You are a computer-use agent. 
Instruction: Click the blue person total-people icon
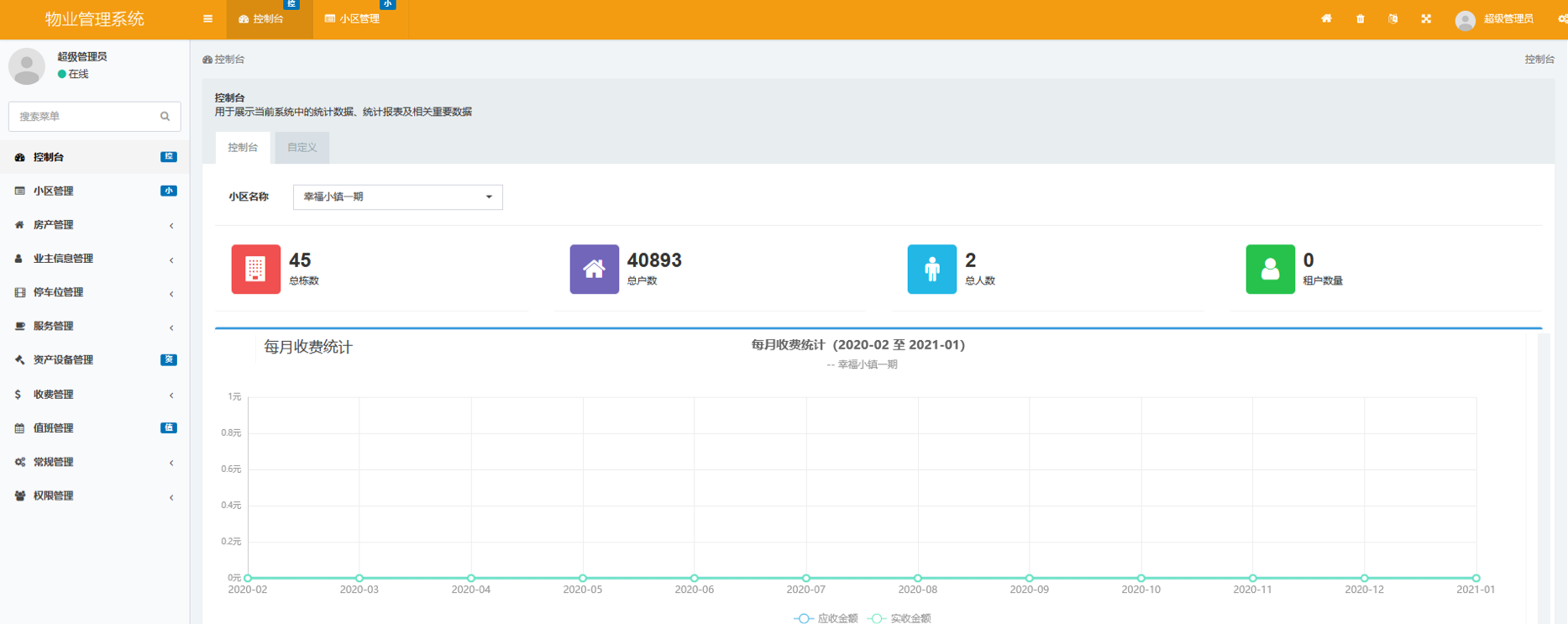[931, 269]
